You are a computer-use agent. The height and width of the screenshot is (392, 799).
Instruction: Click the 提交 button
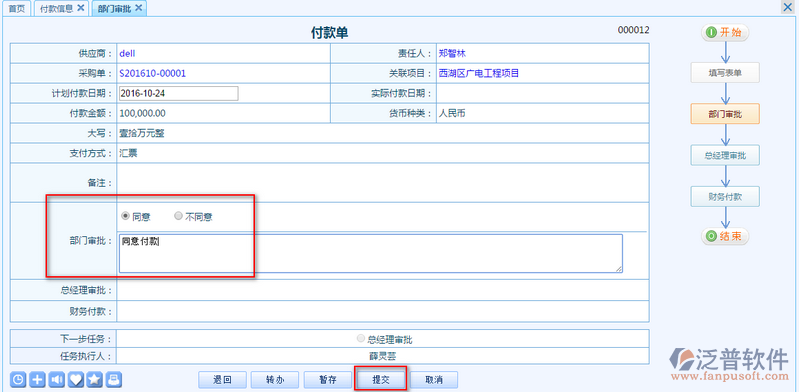point(381,380)
